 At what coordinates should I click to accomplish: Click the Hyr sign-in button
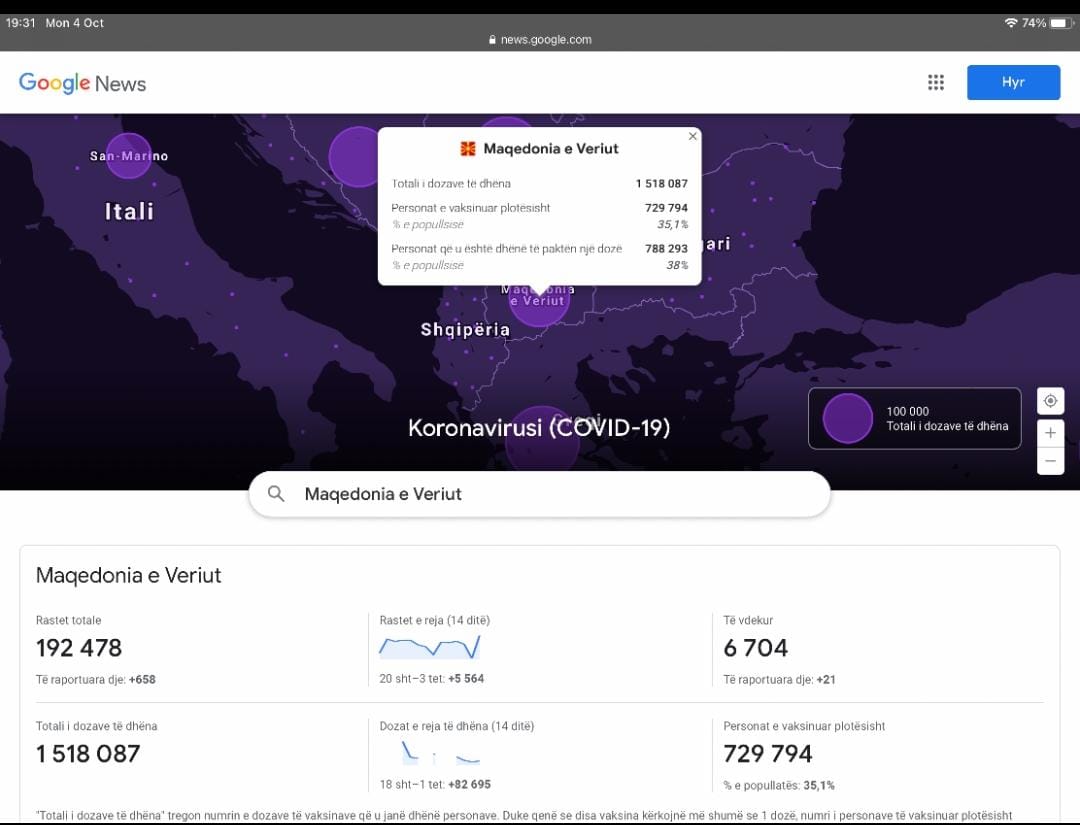tap(1013, 83)
